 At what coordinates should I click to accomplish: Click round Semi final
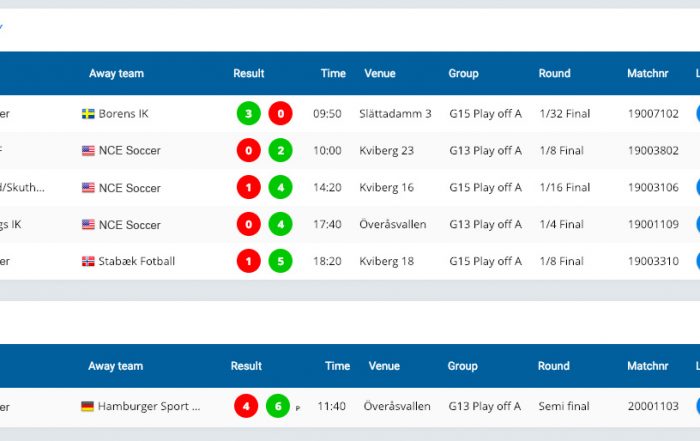[564, 406]
